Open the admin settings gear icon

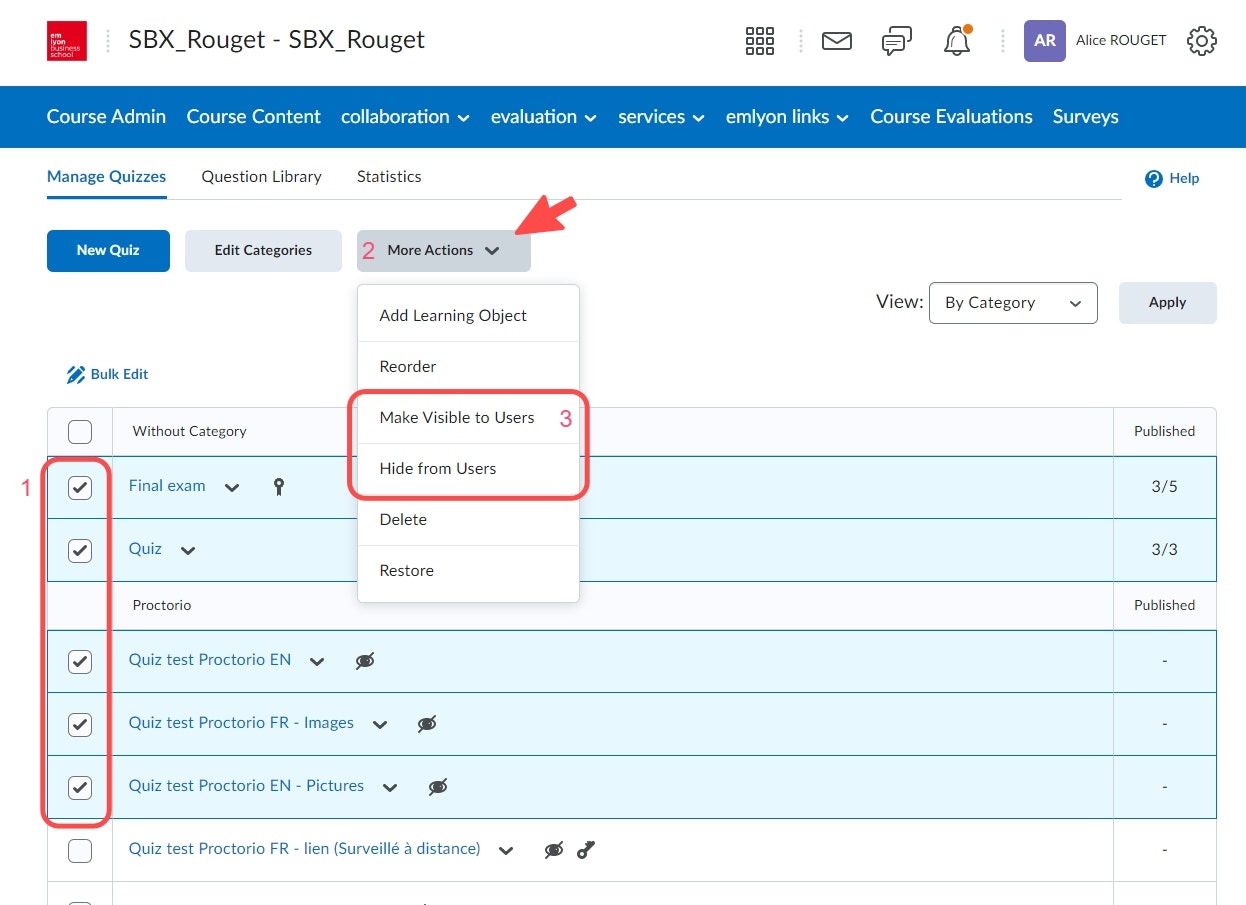1201,41
